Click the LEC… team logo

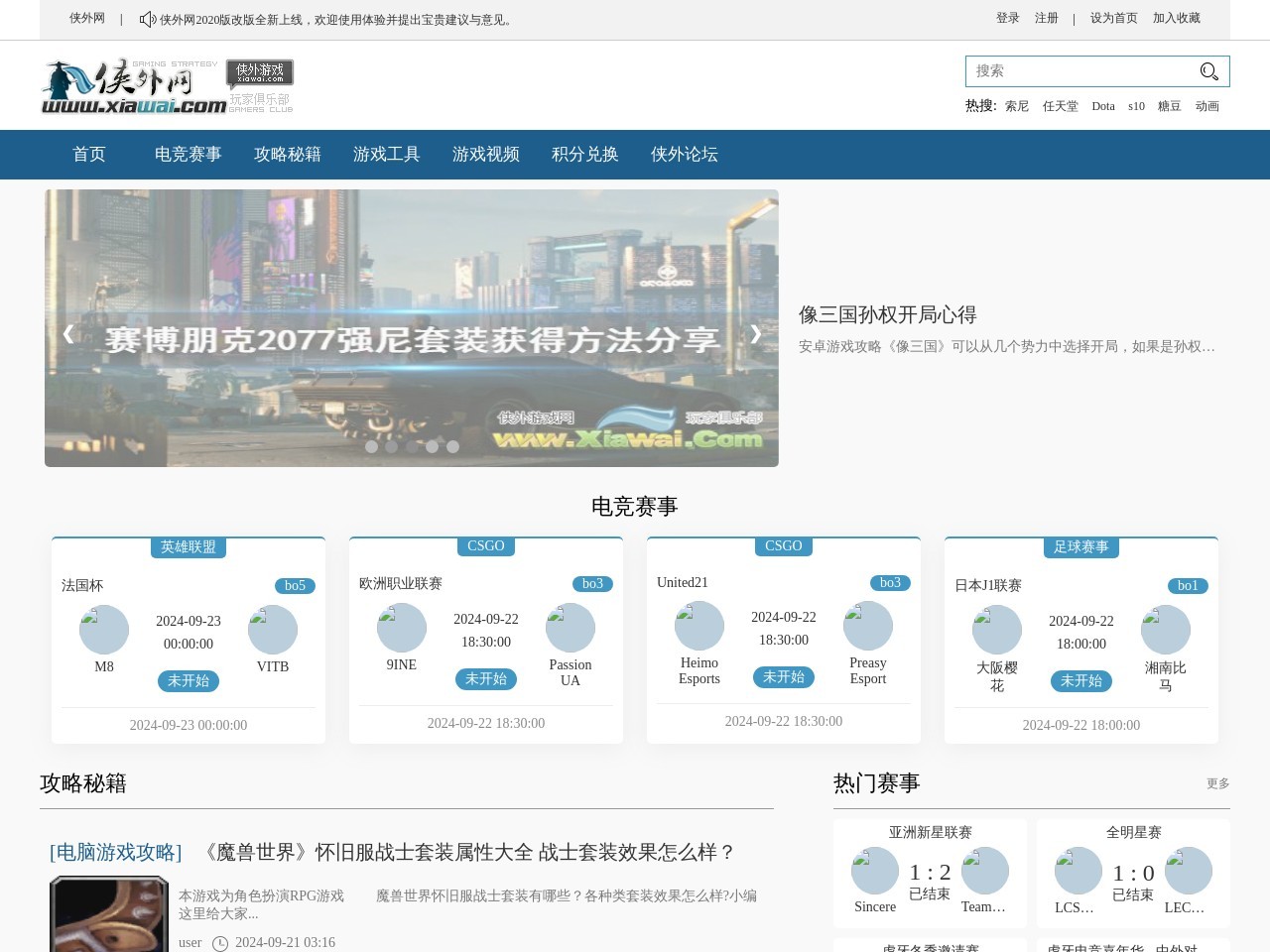click(x=1189, y=871)
